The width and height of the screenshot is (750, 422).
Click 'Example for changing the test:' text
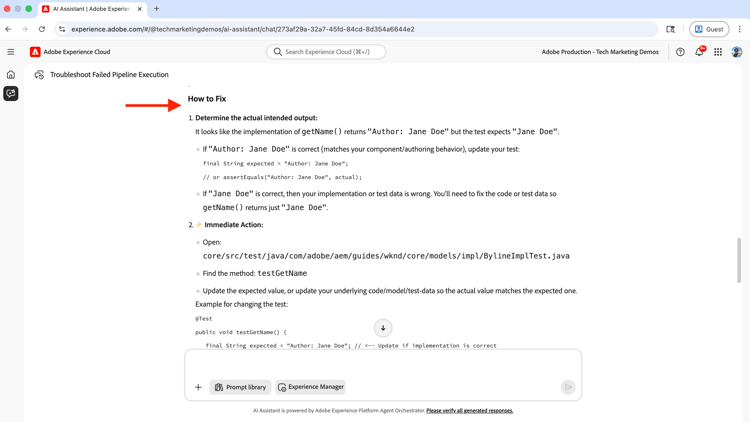pos(242,304)
